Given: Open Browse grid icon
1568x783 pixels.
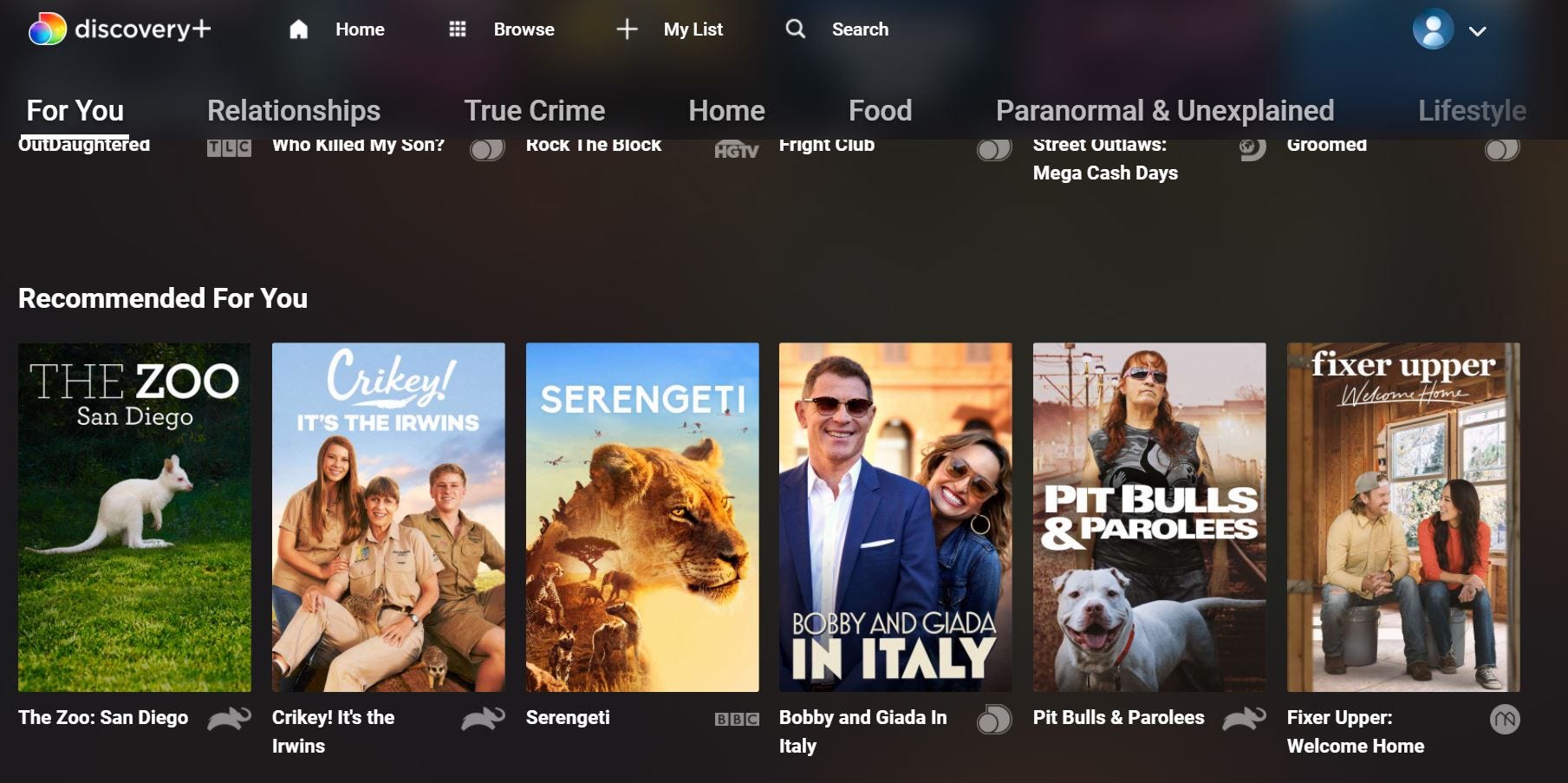Looking at the screenshot, I should coord(458,29).
